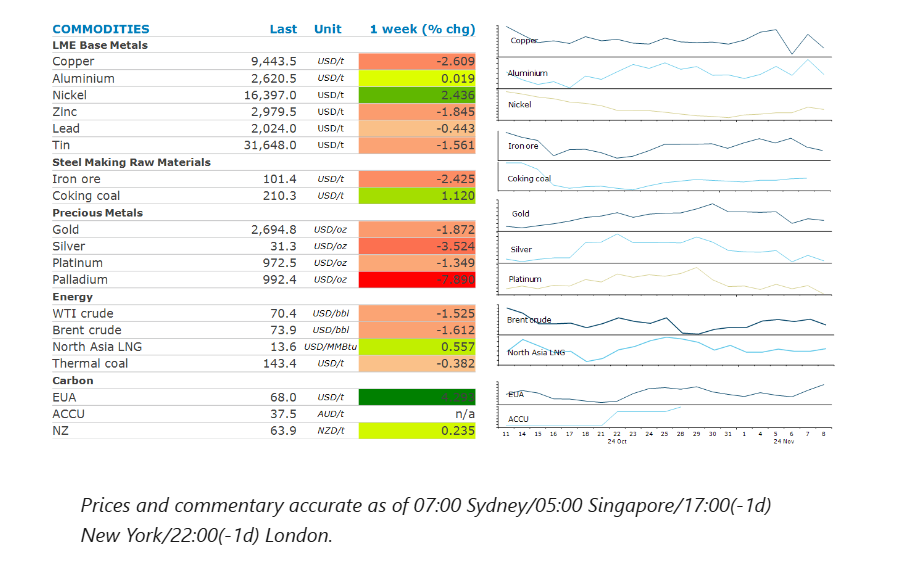Select the Gold row label
Image resolution: width=897 pixels, height=570 pixels.
coord(66,229)
